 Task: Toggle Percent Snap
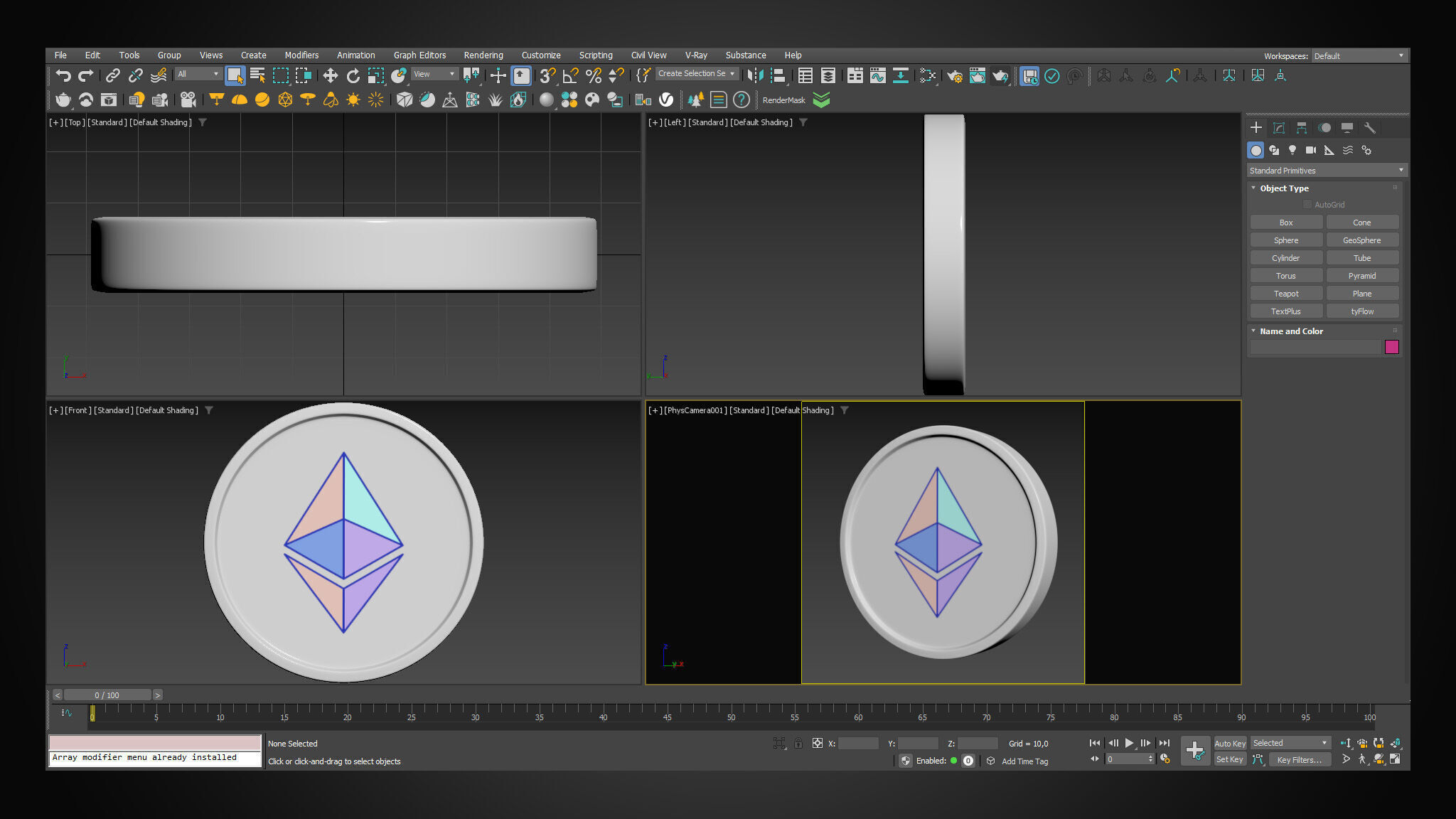click(x=594, y=75)
